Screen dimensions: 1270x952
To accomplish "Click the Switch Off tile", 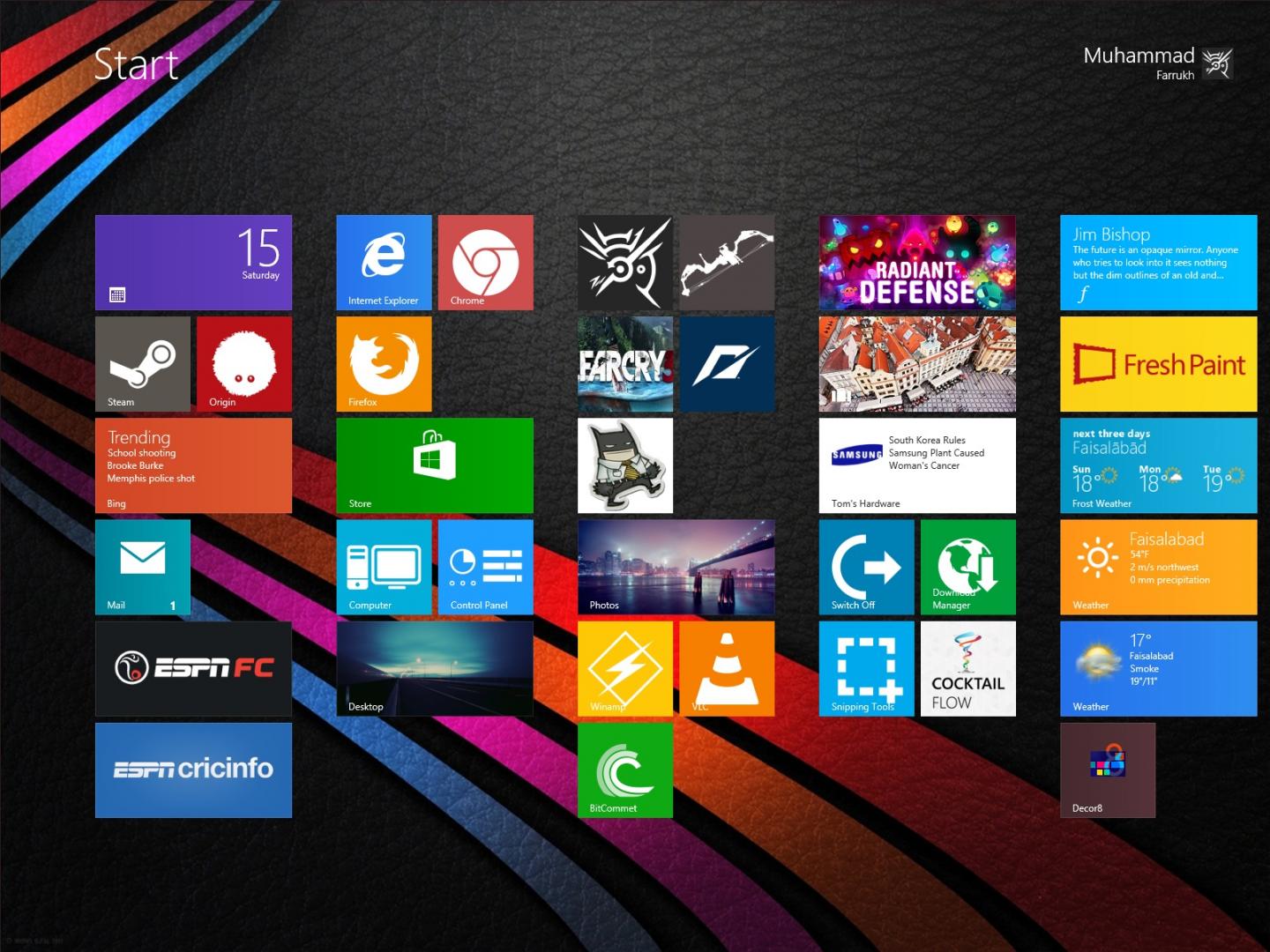I will [866, 567].
